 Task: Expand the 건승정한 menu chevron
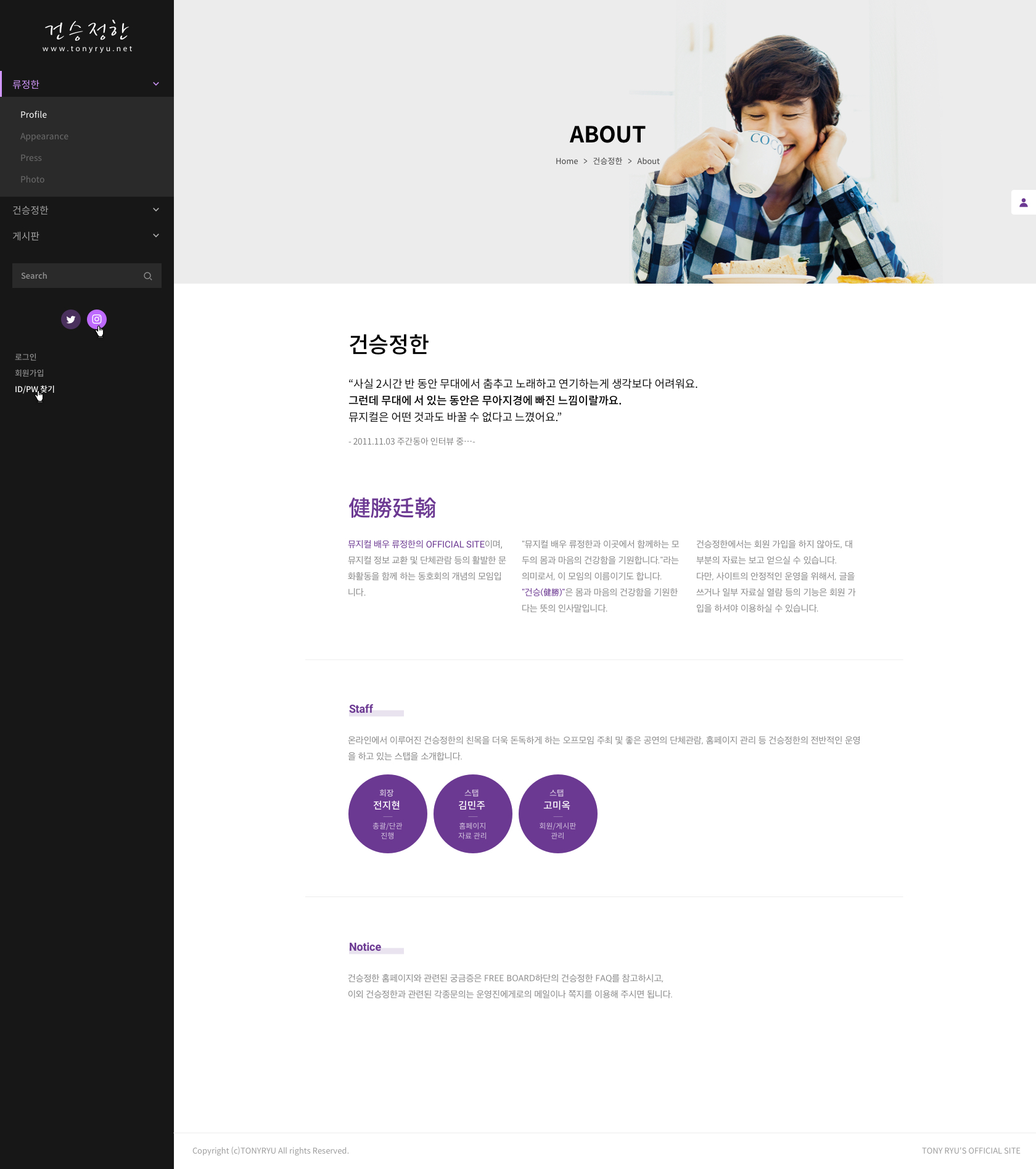coord(156,210)
